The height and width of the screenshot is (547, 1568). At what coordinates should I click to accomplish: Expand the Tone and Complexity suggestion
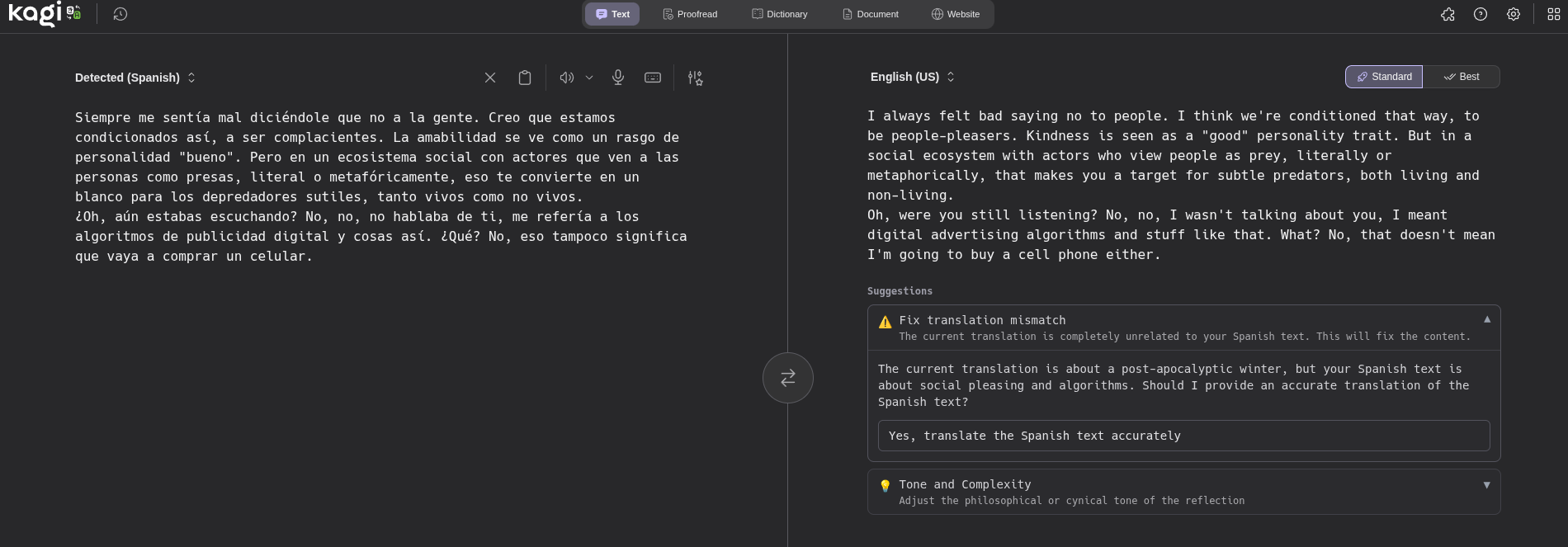pyautogui.click(x=1487, y=485)
